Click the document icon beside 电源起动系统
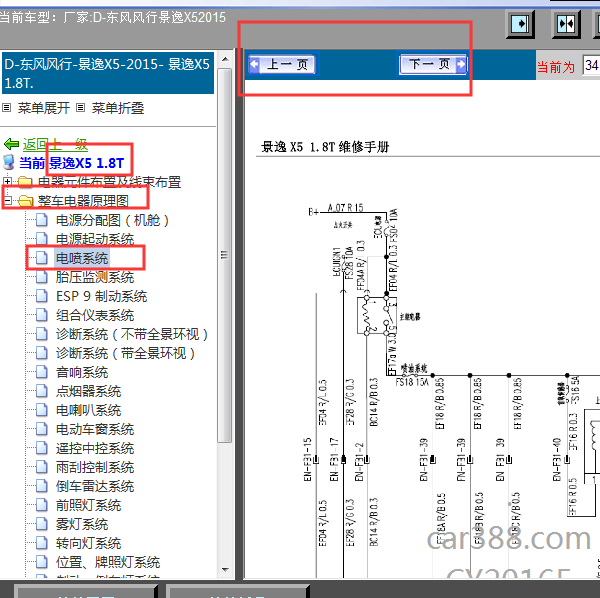The height and width of the screenshot is (598, 600). [x=42, y=240]
